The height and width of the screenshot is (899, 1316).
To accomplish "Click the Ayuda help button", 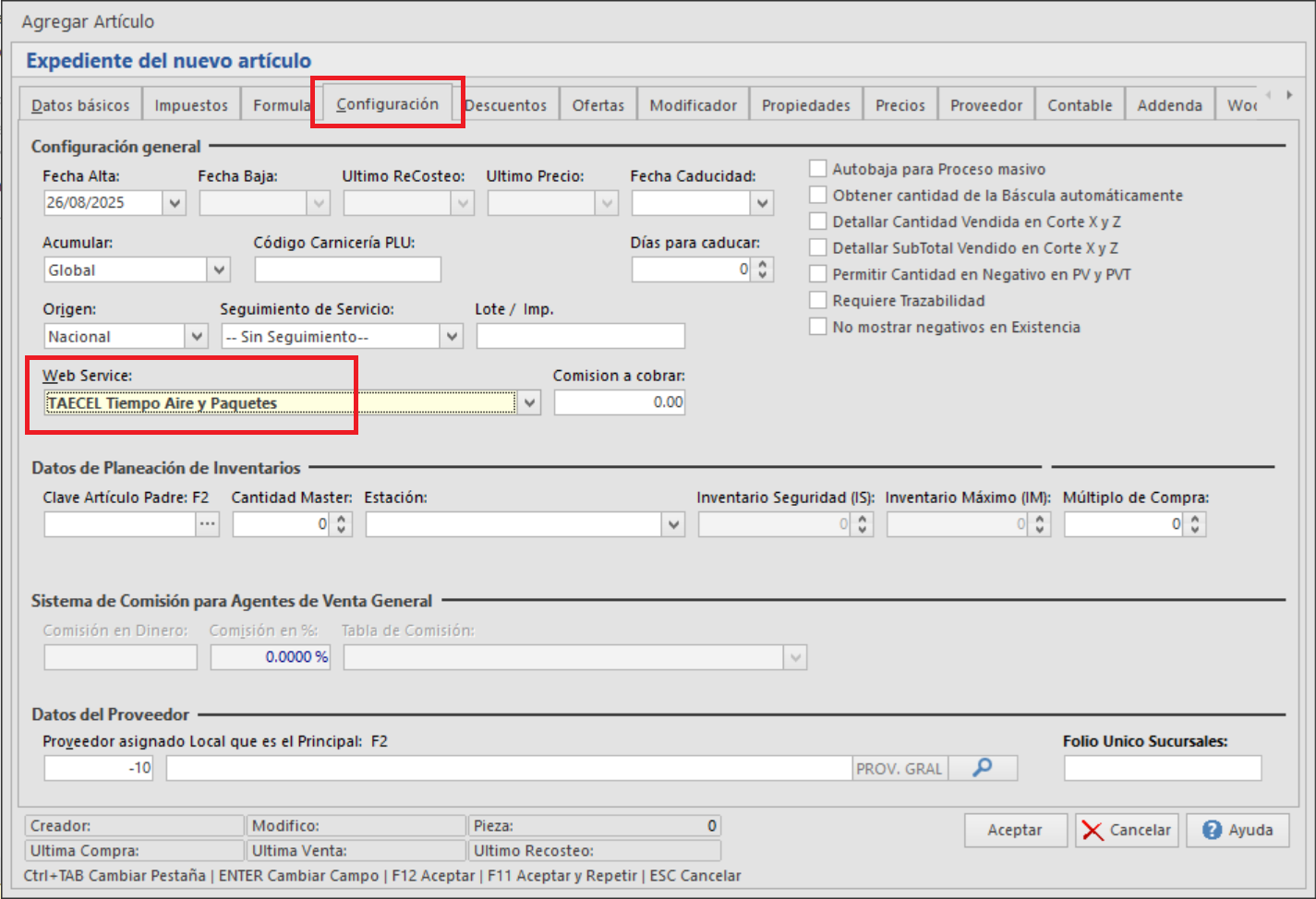I will point(1238,830).
